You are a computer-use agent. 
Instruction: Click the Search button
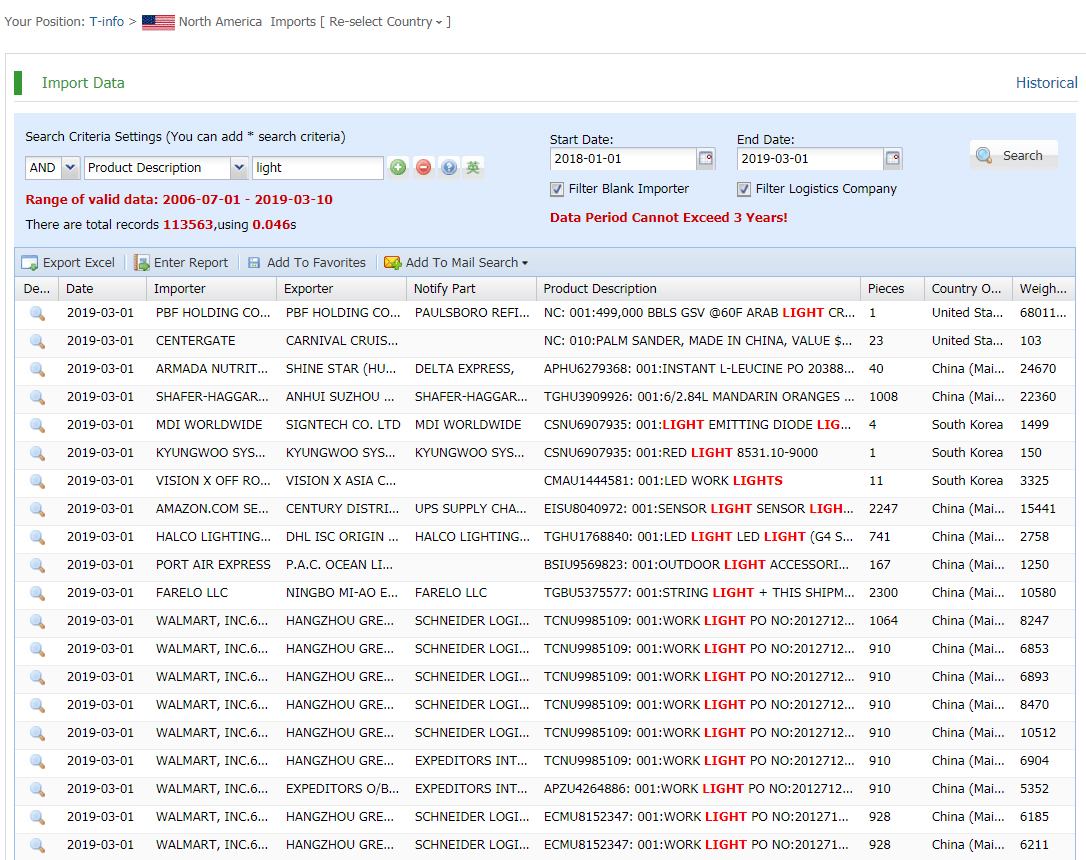pyautogui.click(x=1013, y=155)
